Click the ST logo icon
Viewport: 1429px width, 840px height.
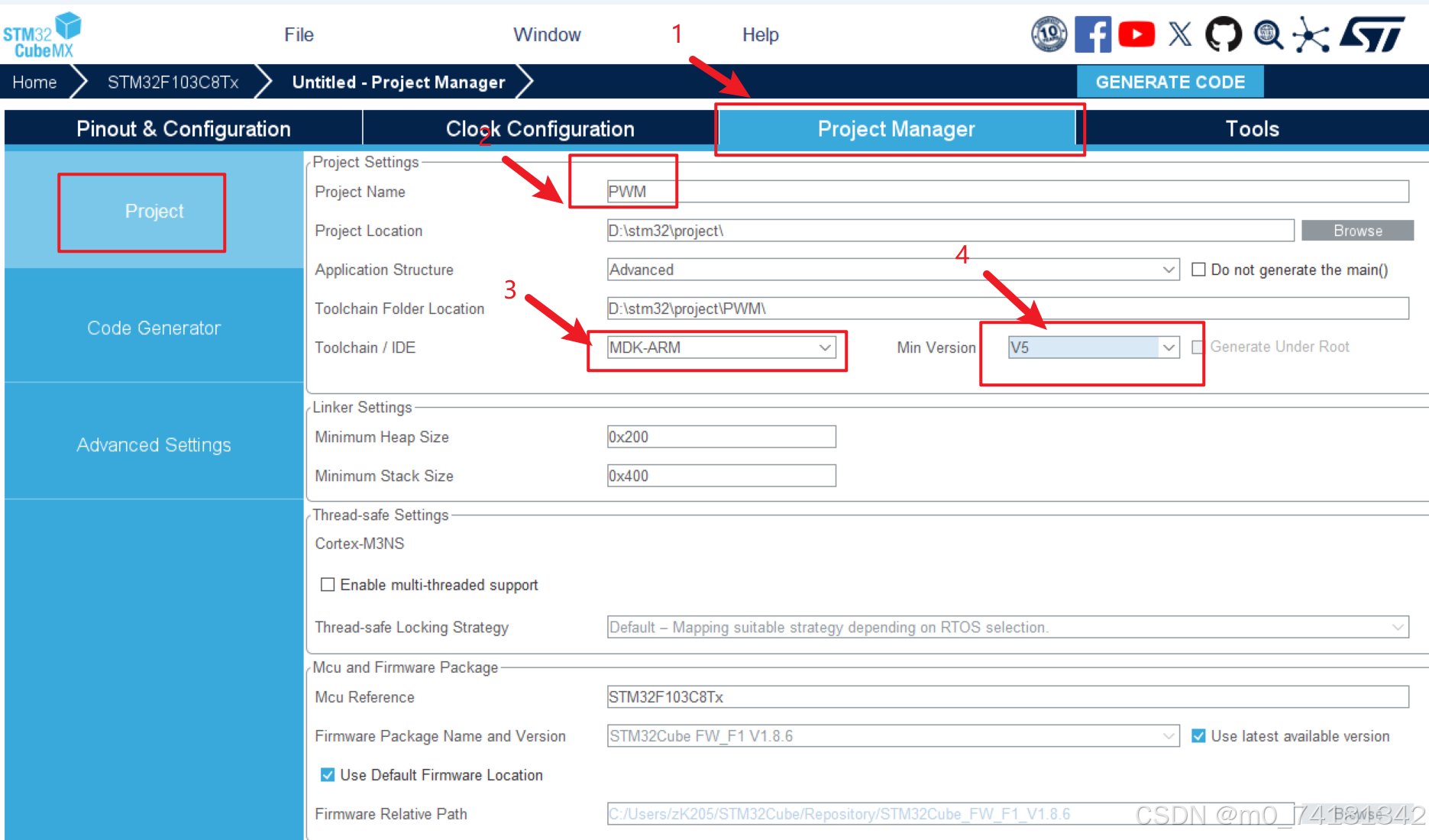point(1372,34)
